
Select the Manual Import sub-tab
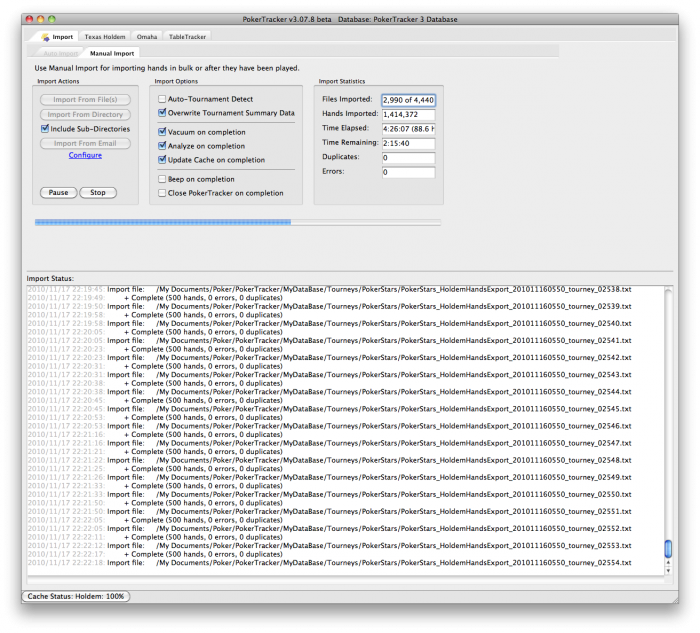tap(112, 54)
